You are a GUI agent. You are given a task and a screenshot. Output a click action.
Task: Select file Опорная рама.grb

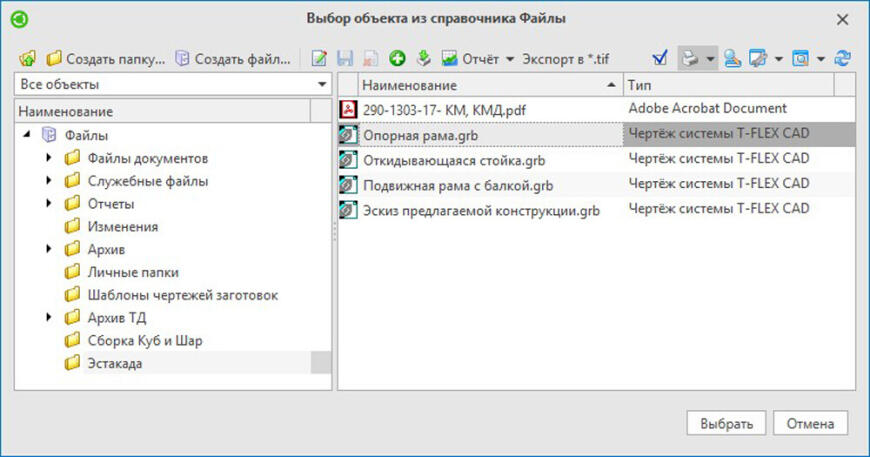point(421,135)
